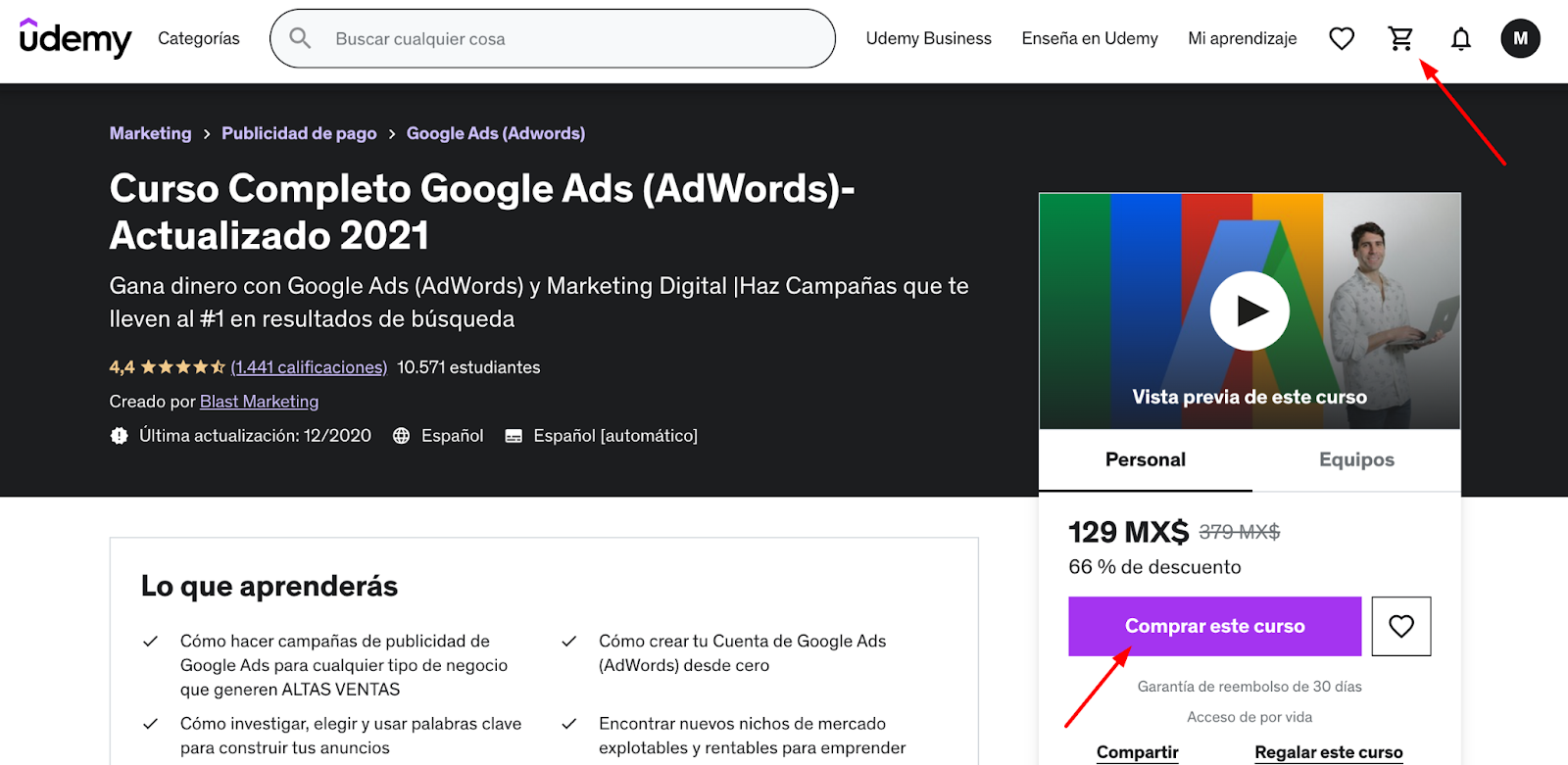
Task: Click the Udemy logo
Action: coord(75,38)
